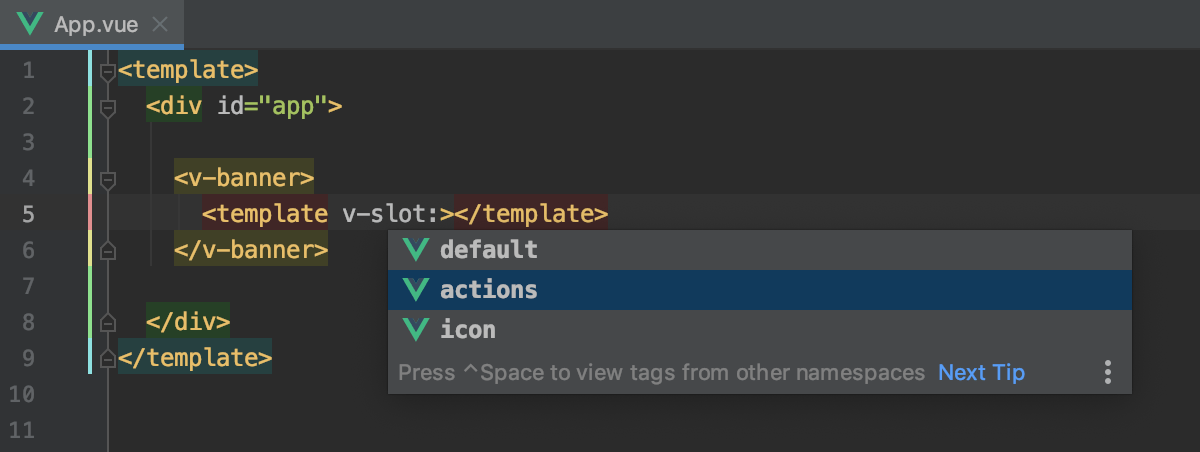Viewport: 1200px width, 452px height.
Task: Click the fold marker beside closing div tag
Action: tap(108, 324)
